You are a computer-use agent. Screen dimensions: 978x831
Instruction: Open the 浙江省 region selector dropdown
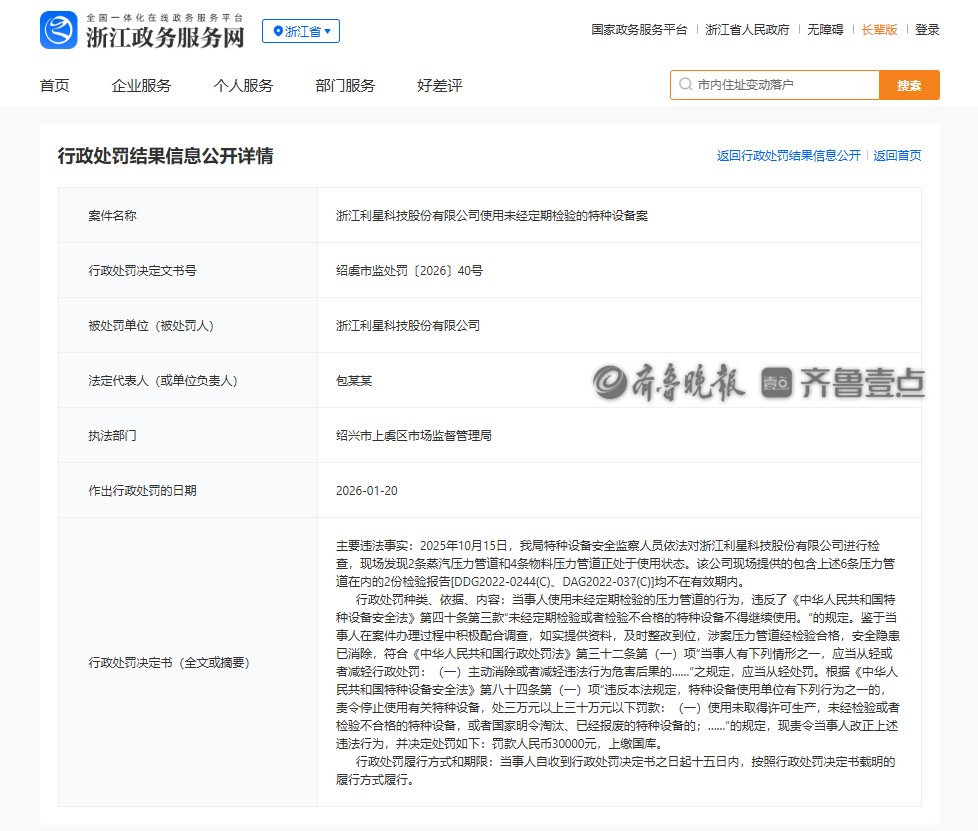303,31
